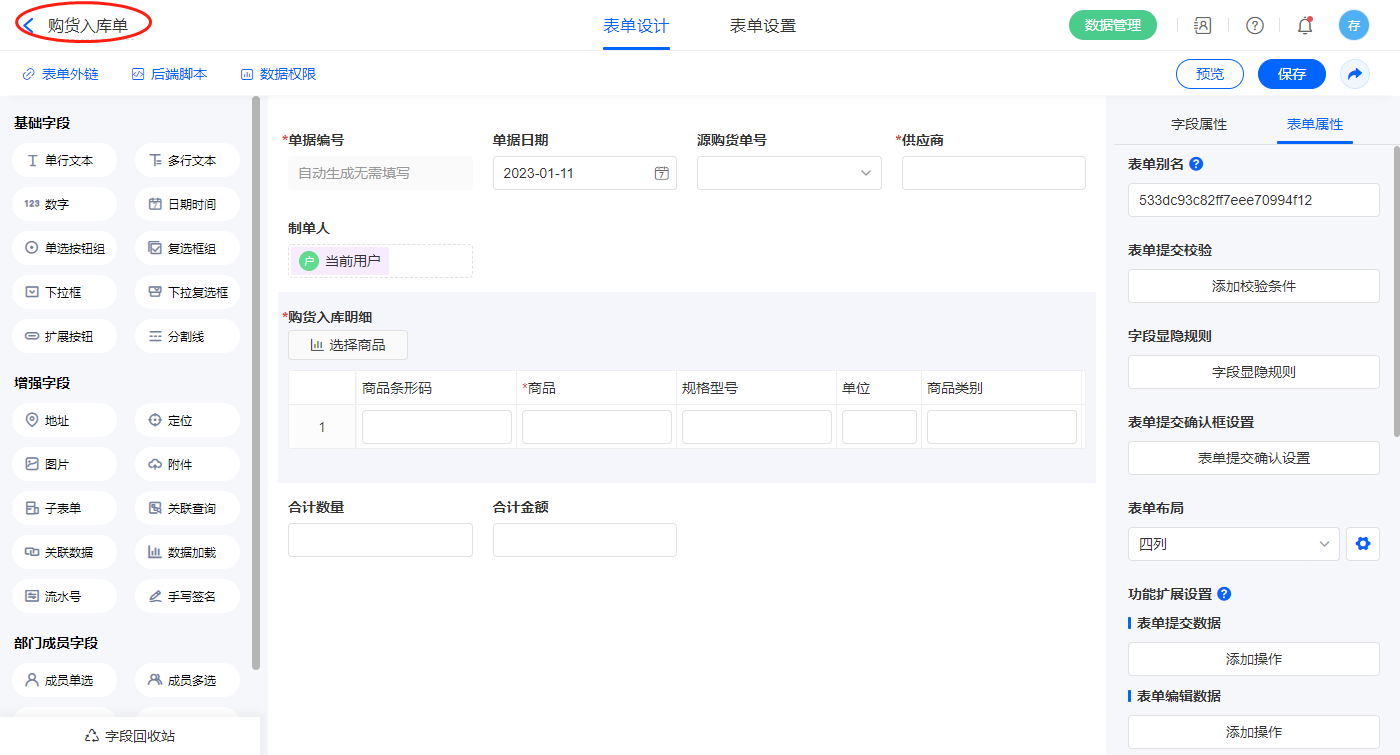Click the user avatar in top right

tap(1353, 26)
